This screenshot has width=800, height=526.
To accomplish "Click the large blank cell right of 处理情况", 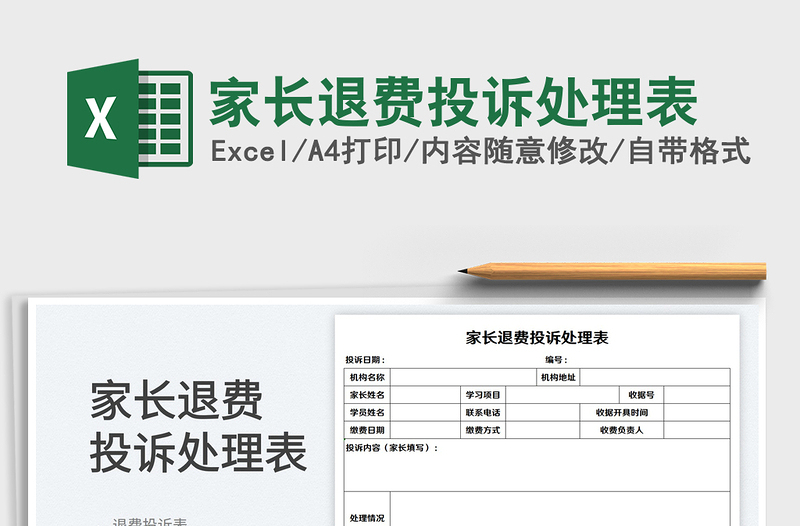I will pyautogui.click(x=560, y=509).
